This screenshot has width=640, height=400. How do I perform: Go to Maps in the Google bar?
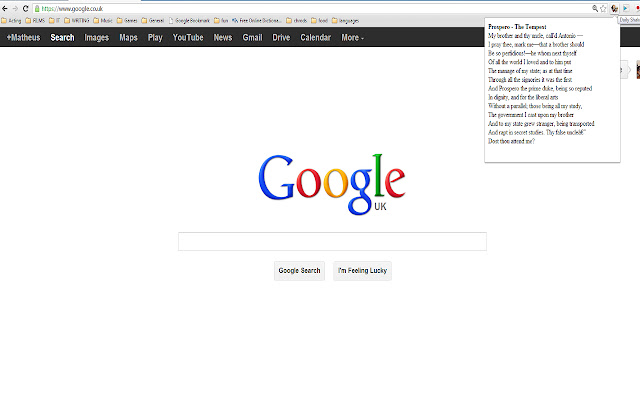pos(128,38)
